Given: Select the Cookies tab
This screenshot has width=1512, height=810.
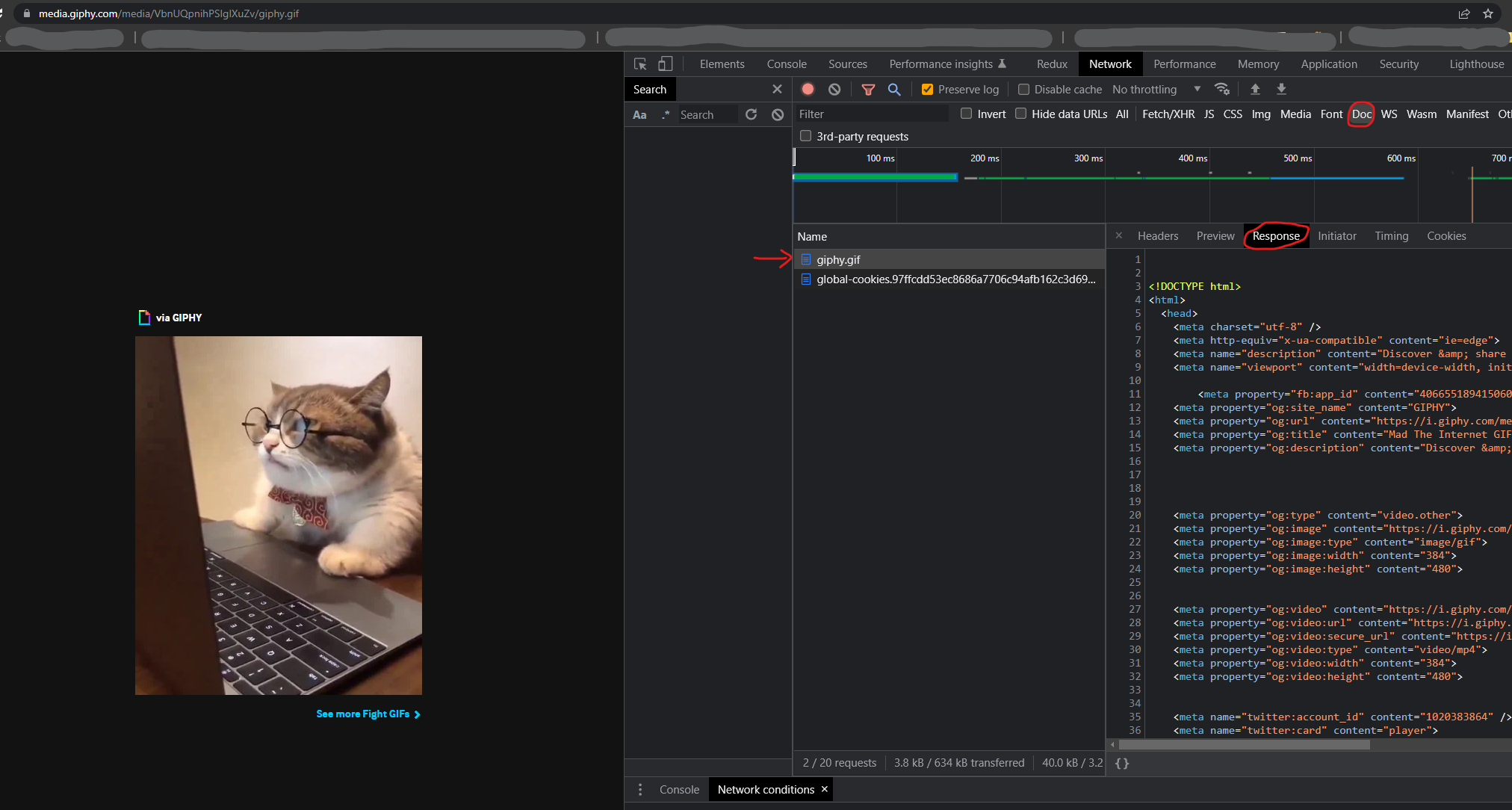Looking at the screenshot, I should coord(1446,236).
